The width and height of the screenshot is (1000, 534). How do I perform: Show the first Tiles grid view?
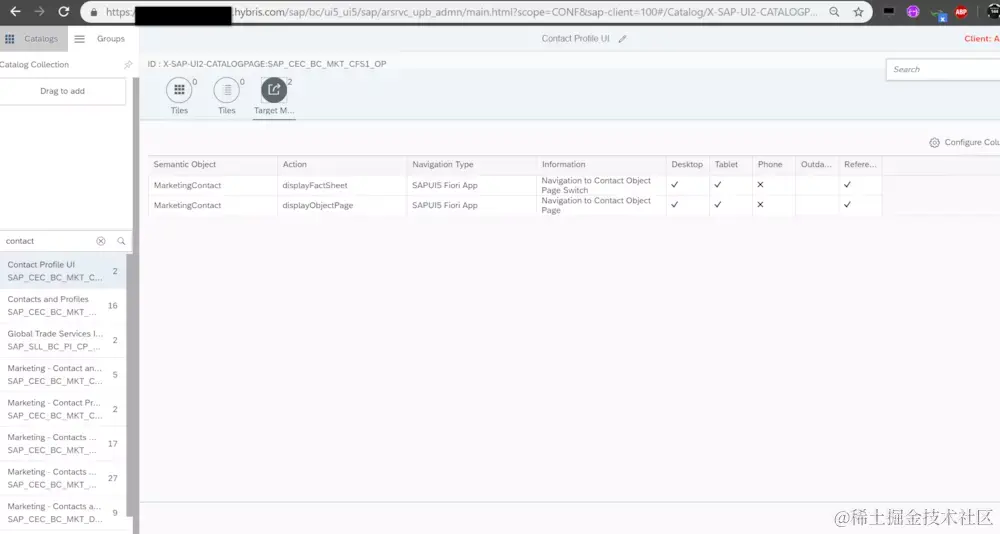pyautogui.click(x=179, y=90)
